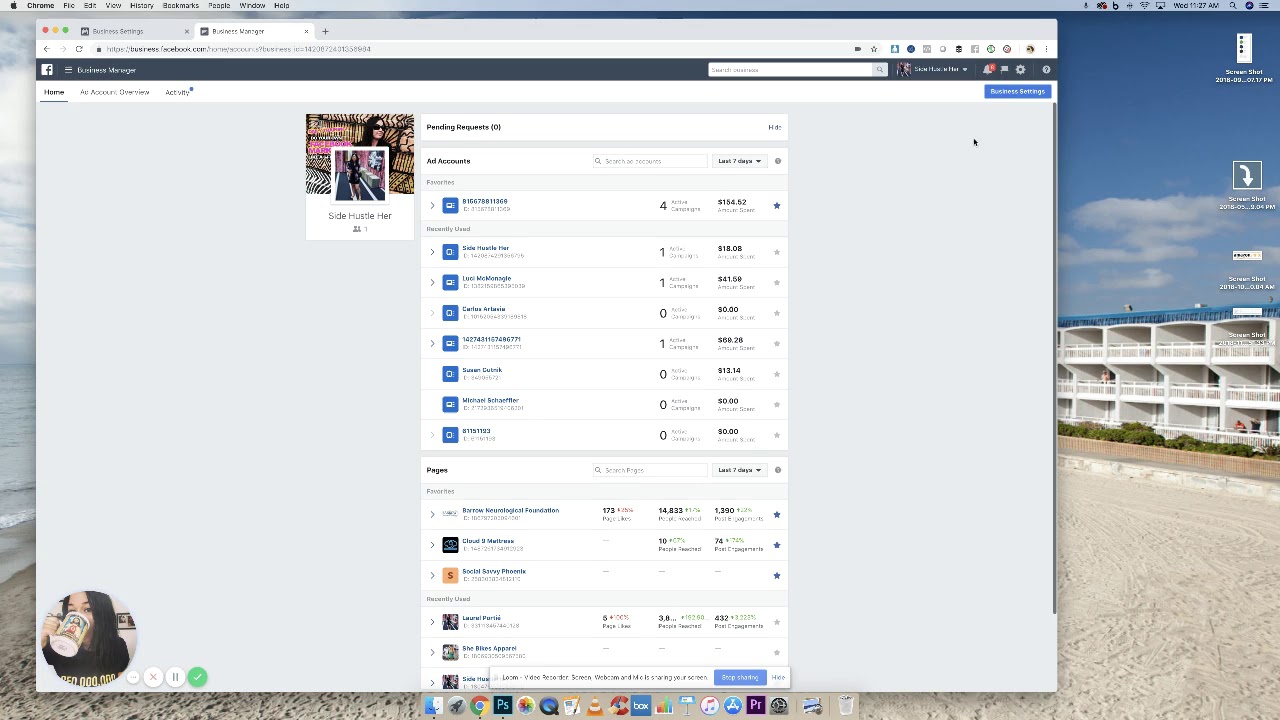The height and width of the screenshot is (720, 1280).
Task: Click the Search ad accounts field
Action: point(650,161)
